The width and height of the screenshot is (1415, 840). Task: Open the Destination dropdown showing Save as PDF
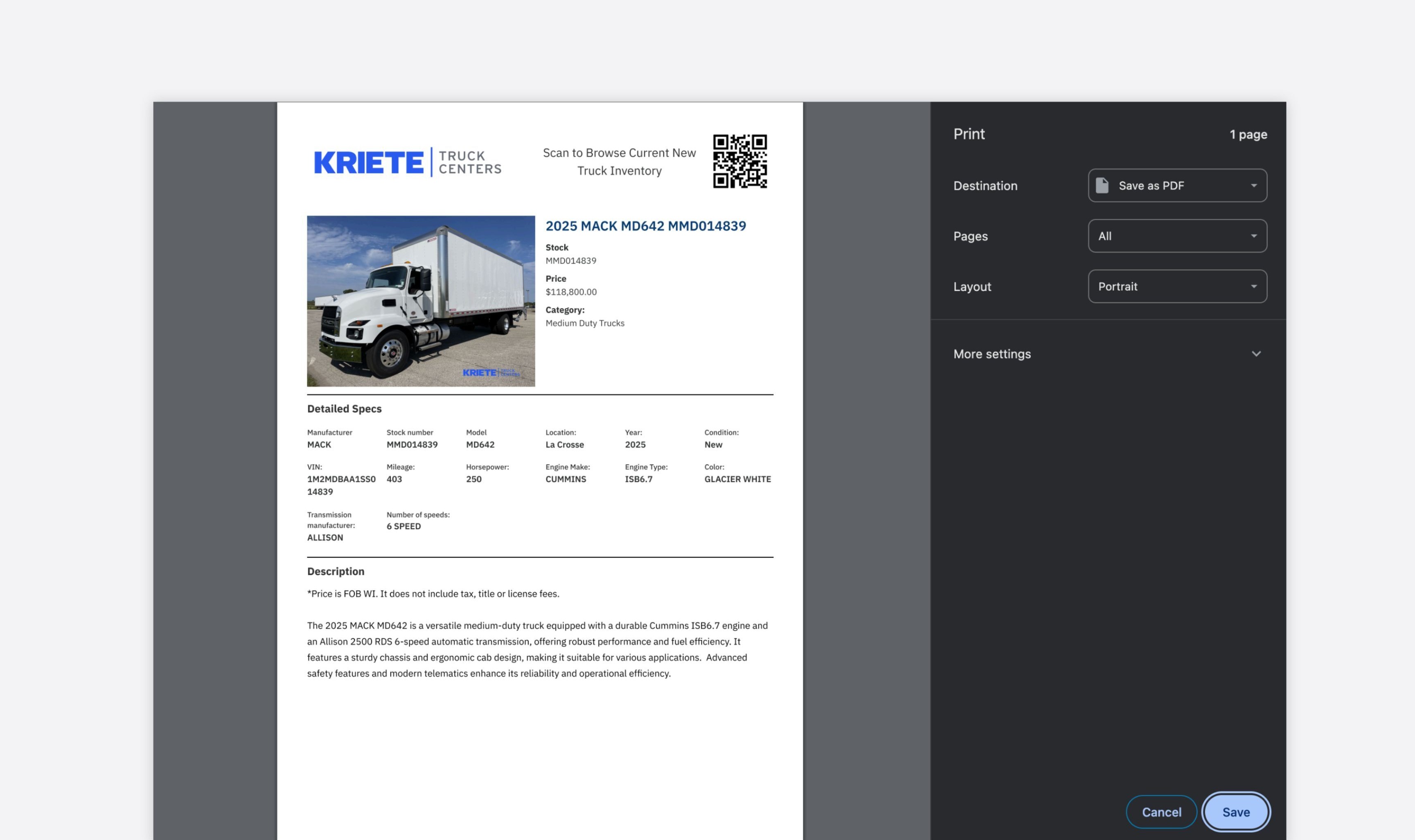point(1177,185)
